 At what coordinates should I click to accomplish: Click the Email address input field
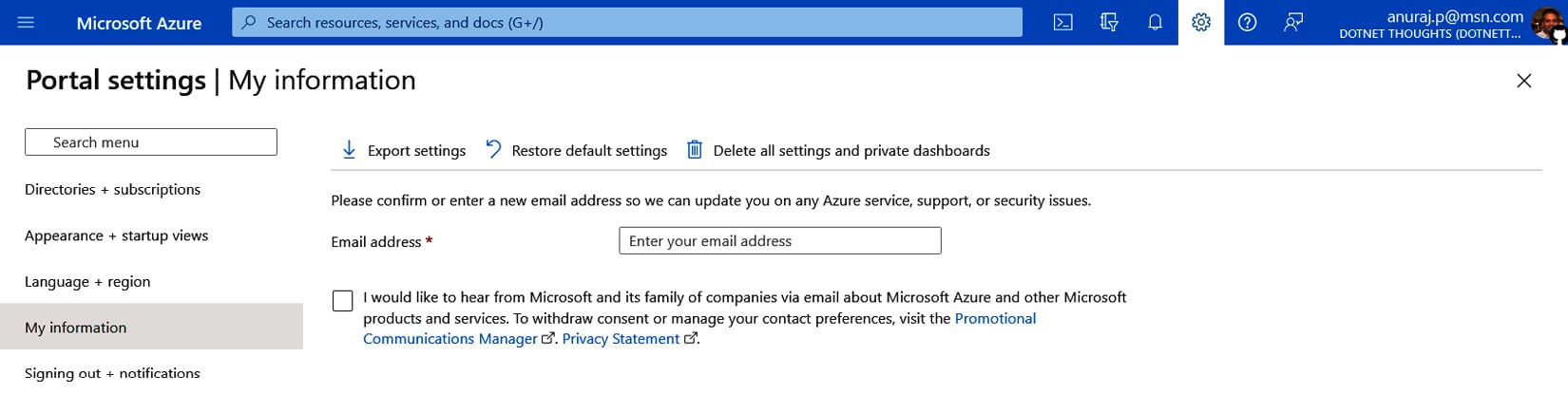(x=779, y=241)
